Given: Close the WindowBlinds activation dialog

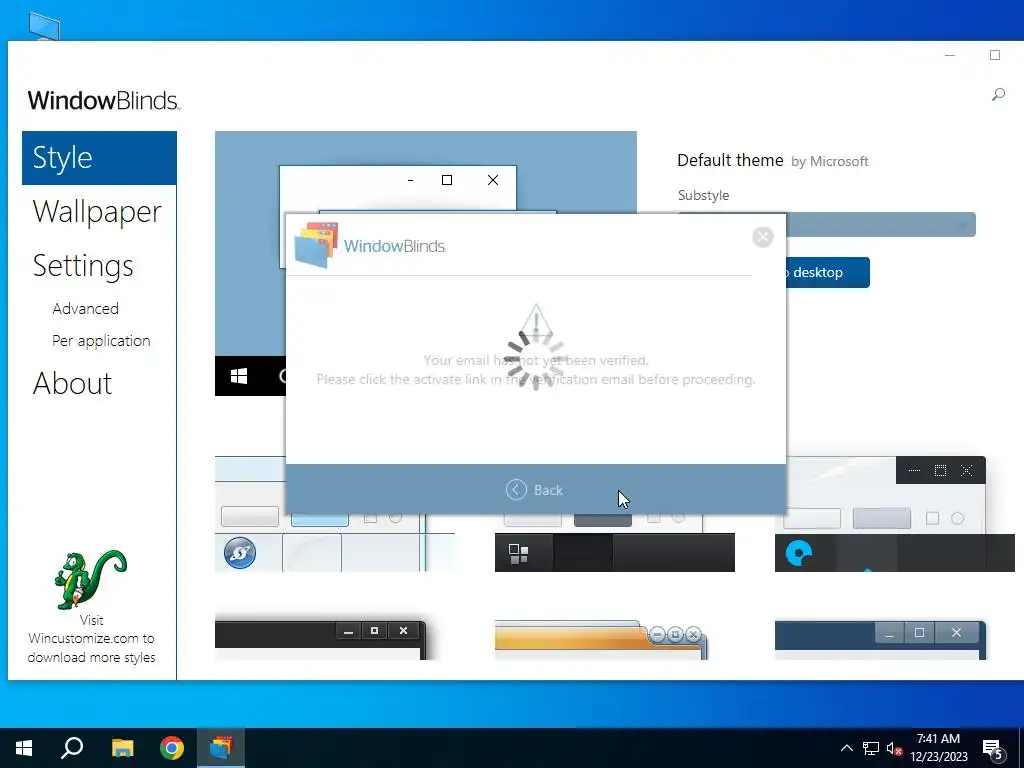Looking at the screenshot, I should click(x=762, y=236).
